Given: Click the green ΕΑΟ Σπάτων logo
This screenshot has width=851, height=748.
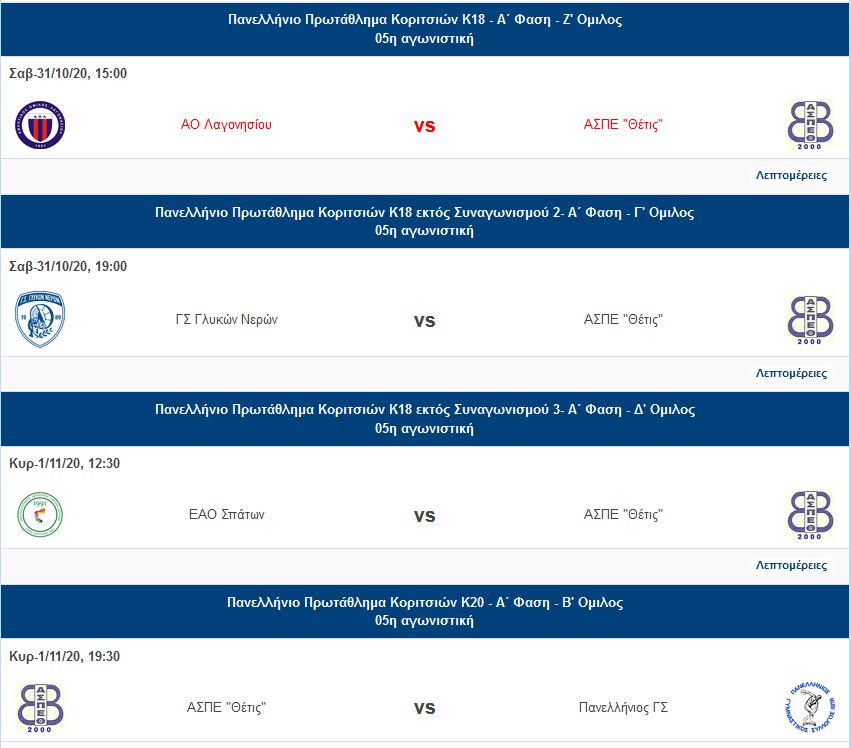Looking at the screenshot, I should coord(40,516).
